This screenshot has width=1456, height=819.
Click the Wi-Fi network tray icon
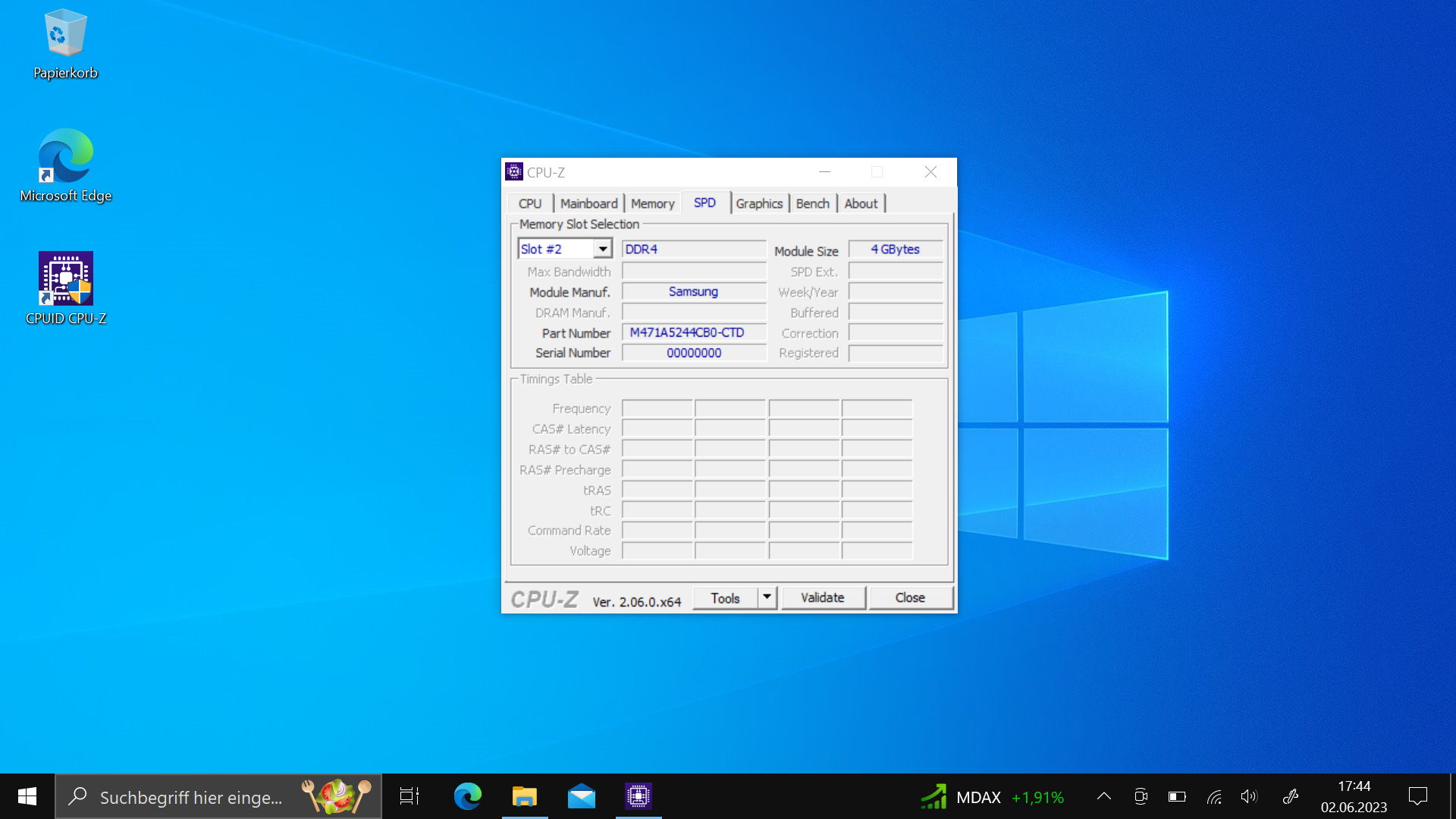pos(1214,796)
